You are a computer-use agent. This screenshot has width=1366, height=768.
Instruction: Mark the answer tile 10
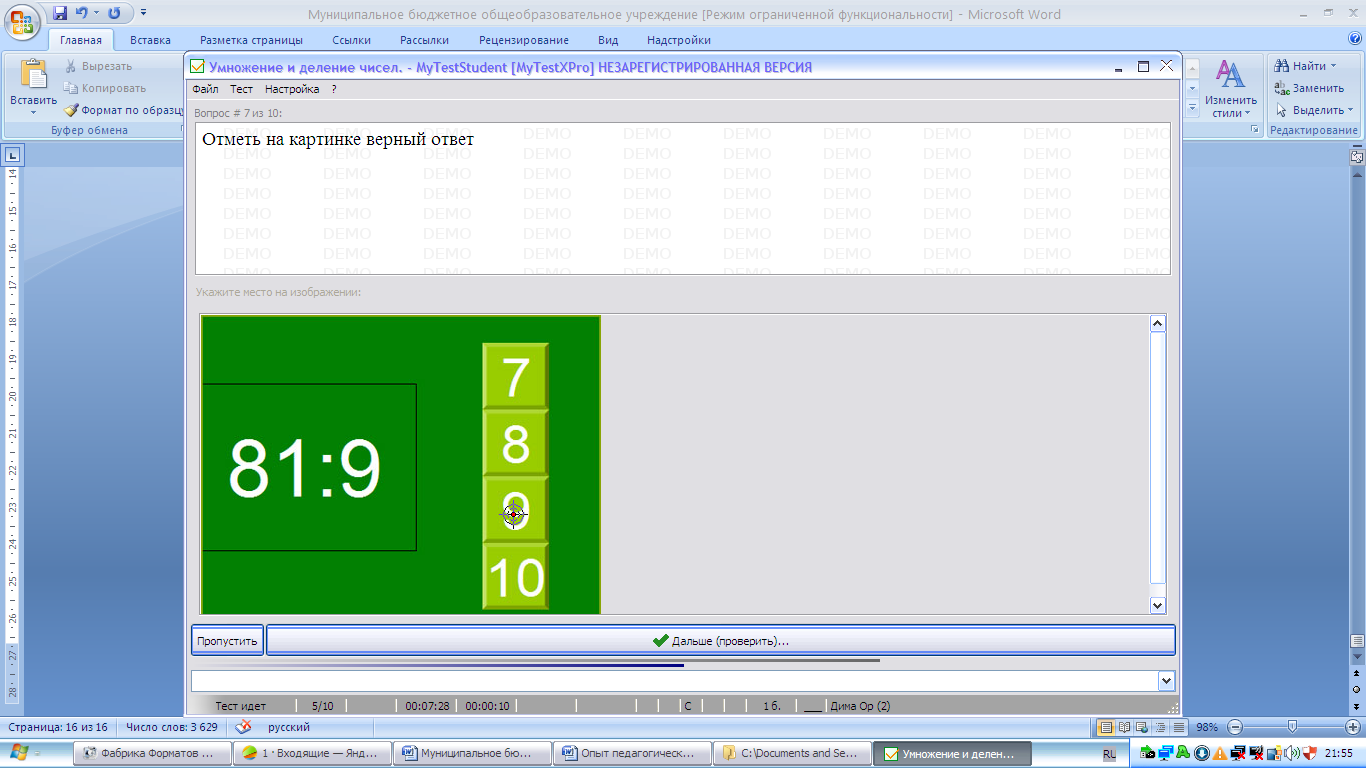(x=515, y=575)
